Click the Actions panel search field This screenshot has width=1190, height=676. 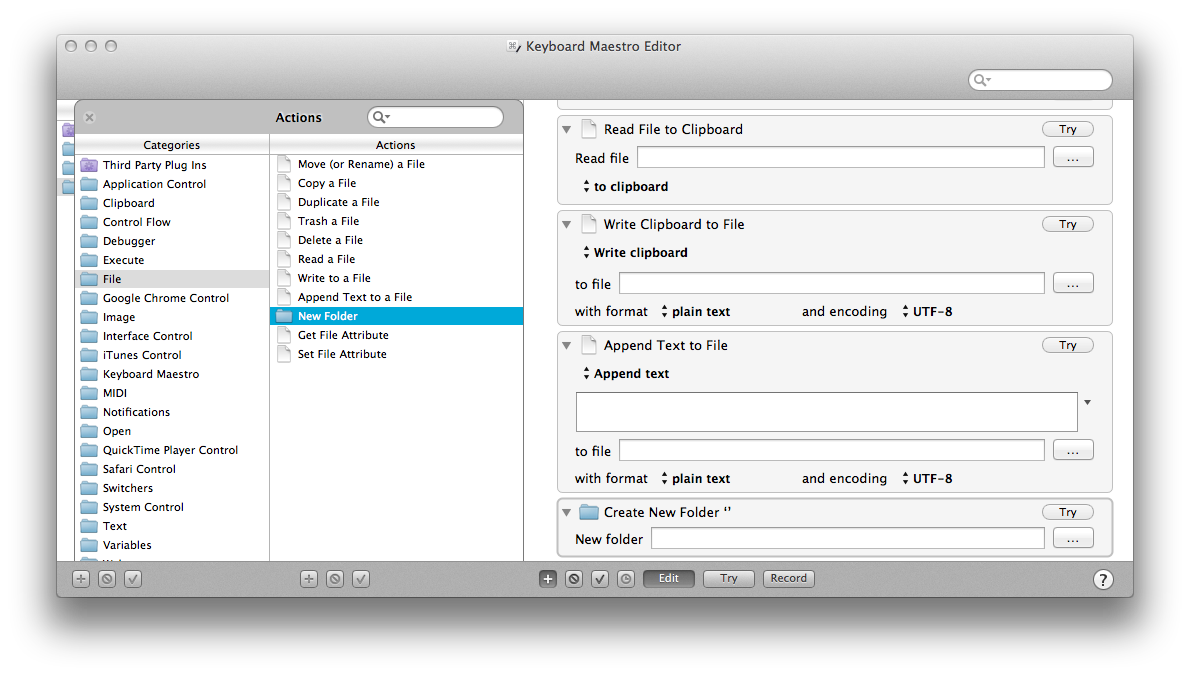coord(436,117)
